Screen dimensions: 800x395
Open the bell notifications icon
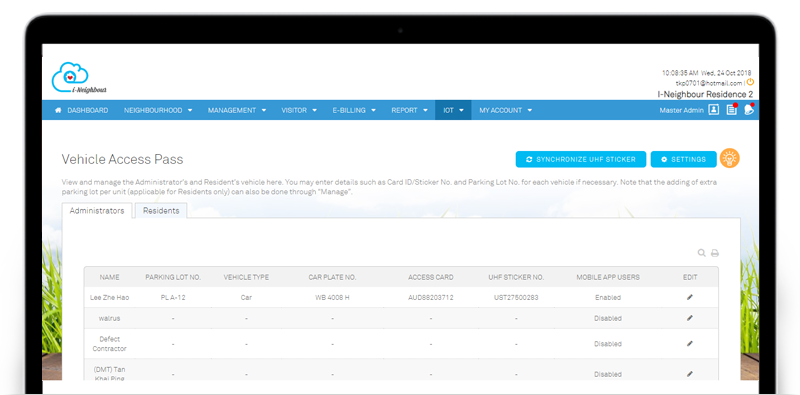[x=748, y=110]
